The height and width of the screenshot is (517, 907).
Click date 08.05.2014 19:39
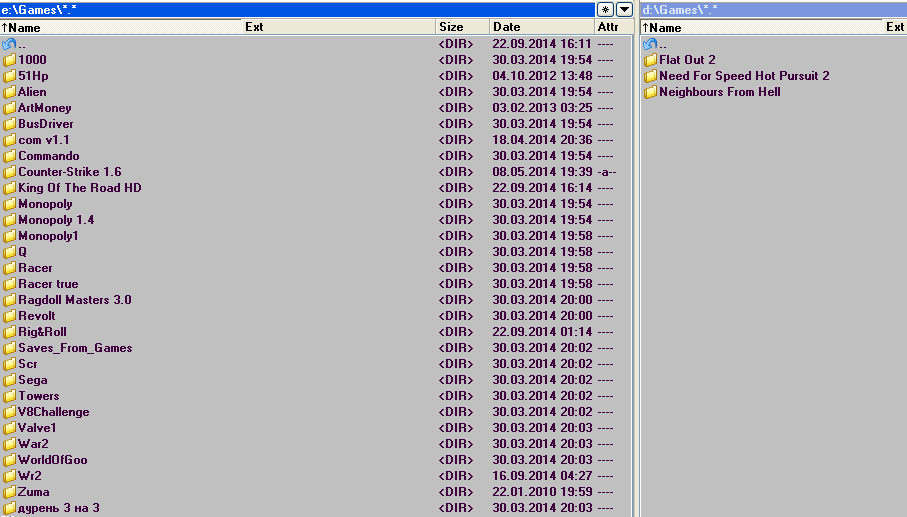tap(542, 172)
